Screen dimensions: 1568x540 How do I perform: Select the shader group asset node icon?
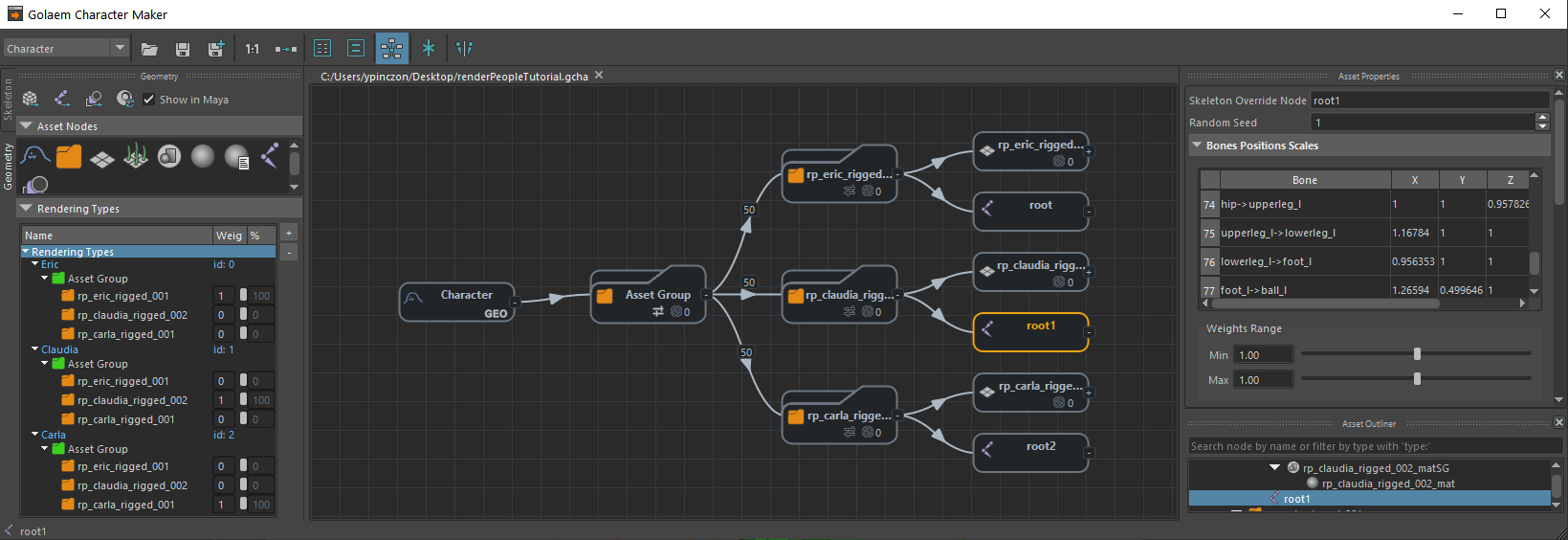pyautogui.click(x=169, y=156)
